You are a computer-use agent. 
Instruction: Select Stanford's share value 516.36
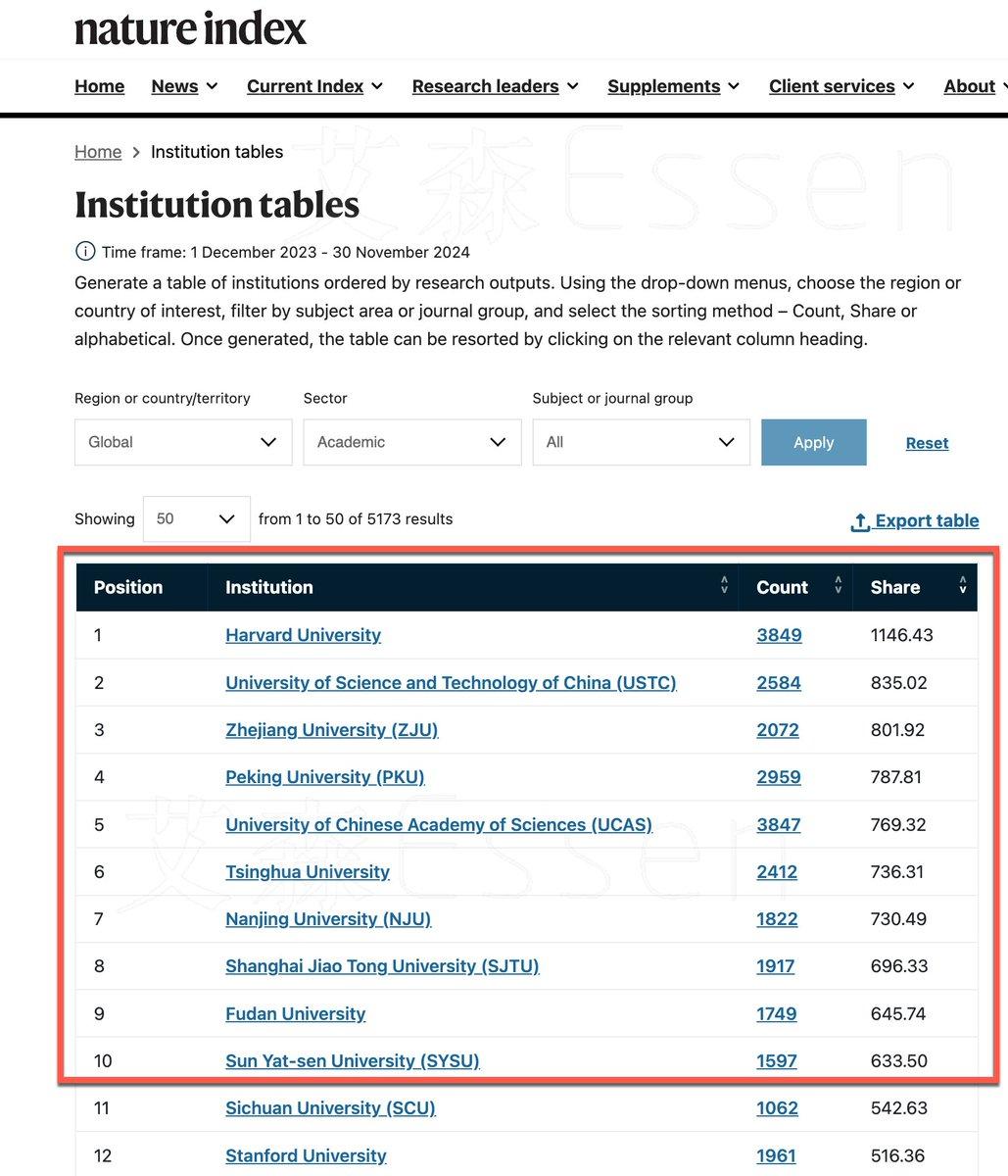[x=897, y=1155]
